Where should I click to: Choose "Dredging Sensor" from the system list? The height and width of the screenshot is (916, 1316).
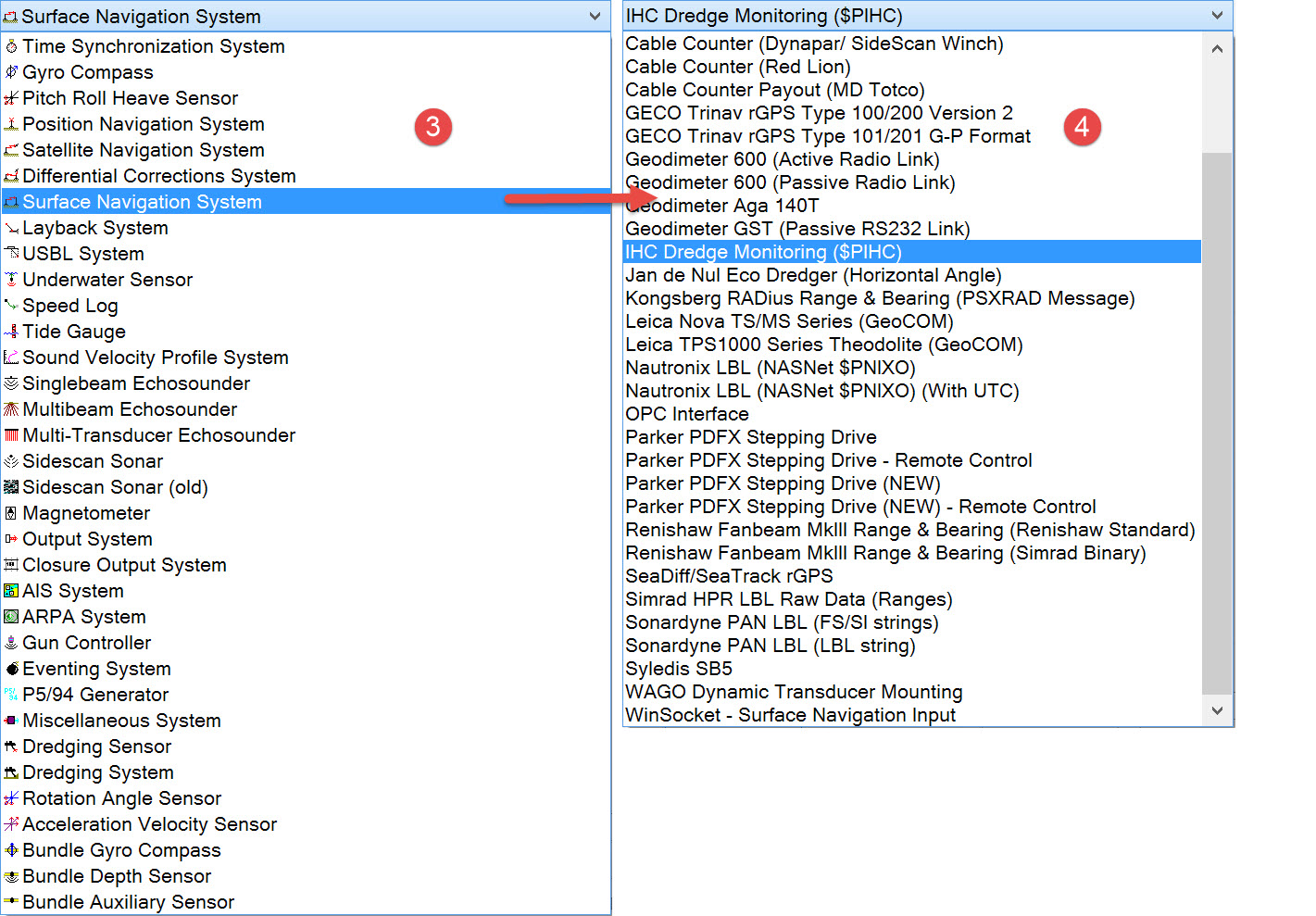(97, 747)
